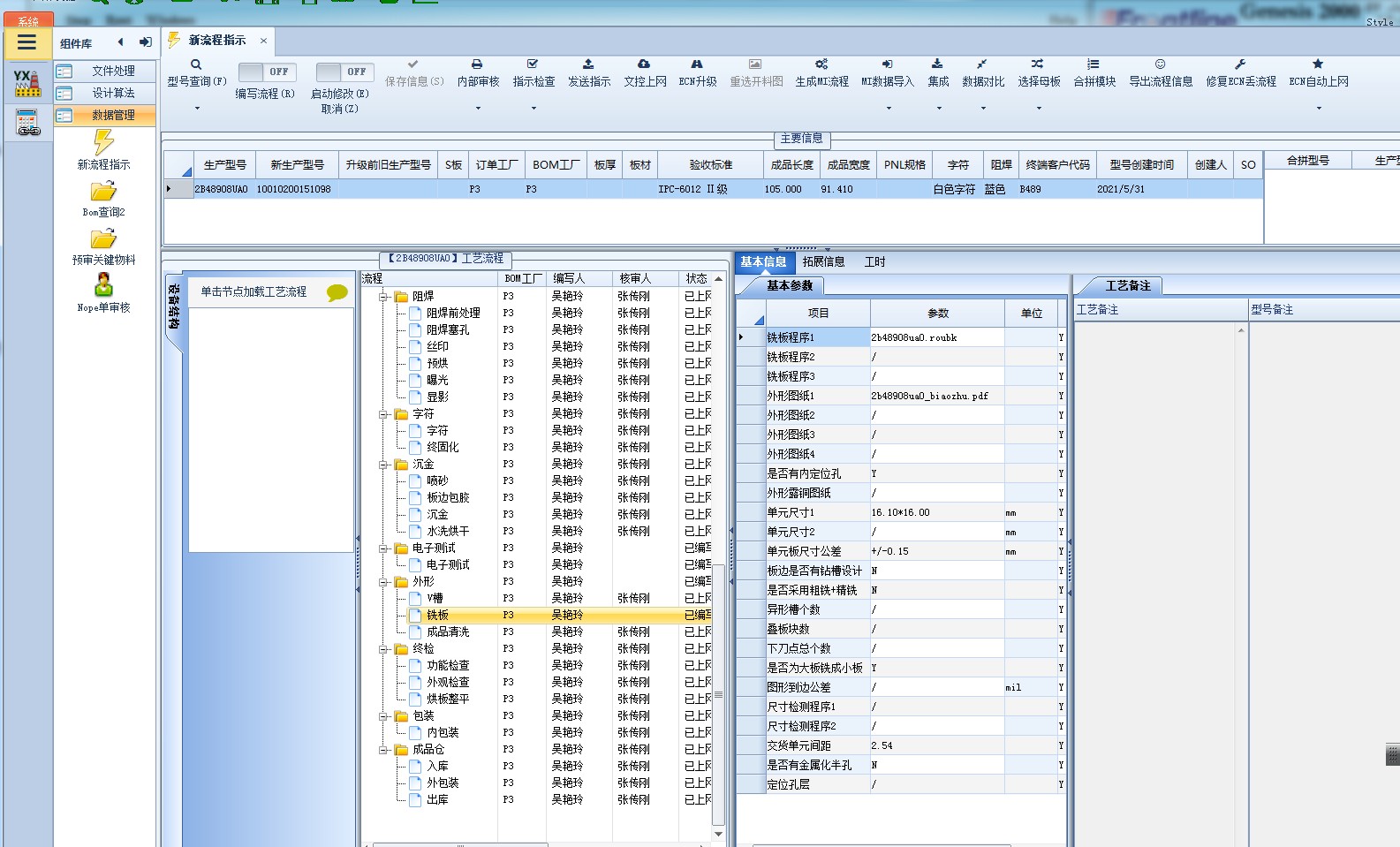This screenshot has width=1400, height=847.
Task: Collapse the 阻焊 tree folder
Action: pyautogui.click(x=384, y=297)
